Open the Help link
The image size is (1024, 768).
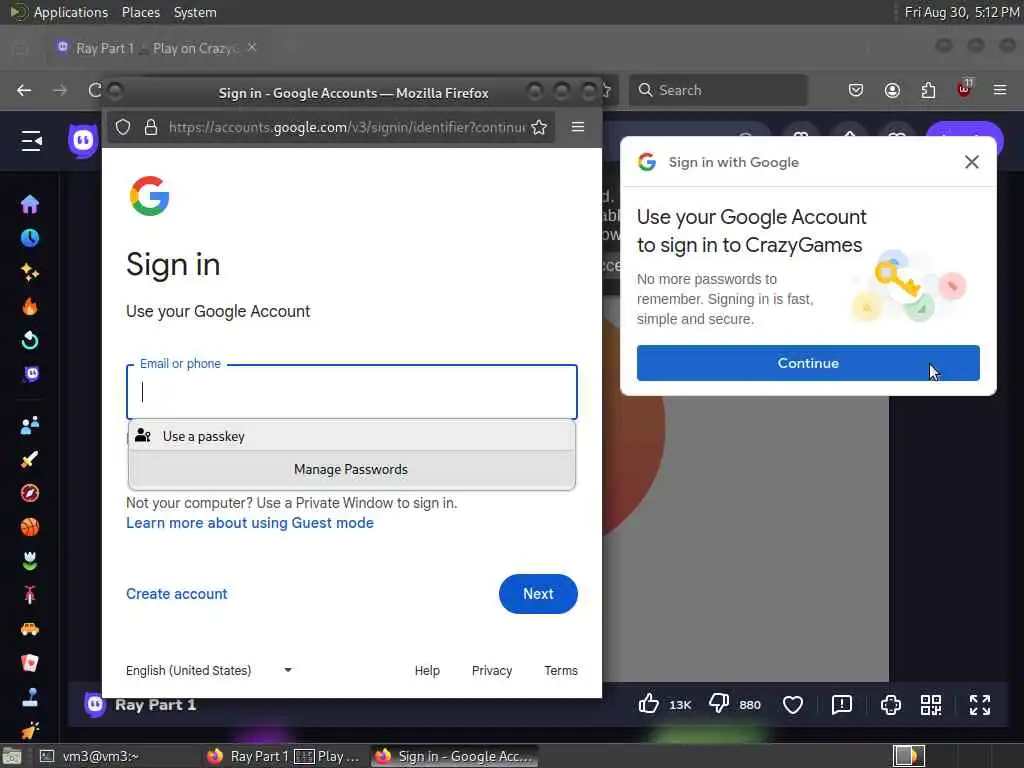pos(427,671)
